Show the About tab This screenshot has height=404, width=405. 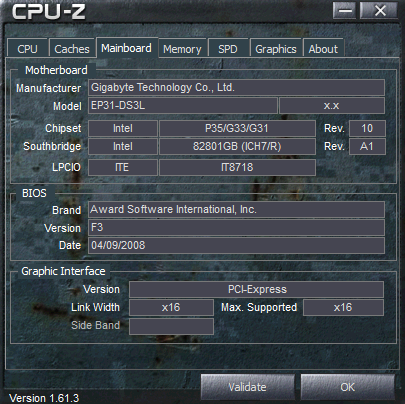(x=323, y=48)
